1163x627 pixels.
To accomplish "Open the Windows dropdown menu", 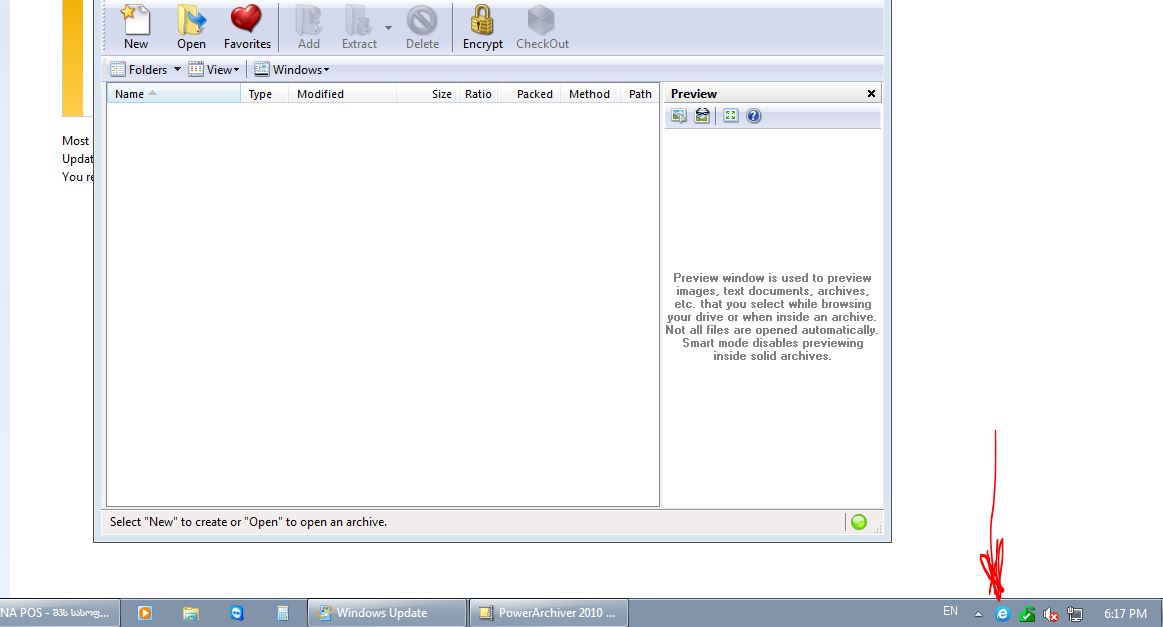I will 291,70.
